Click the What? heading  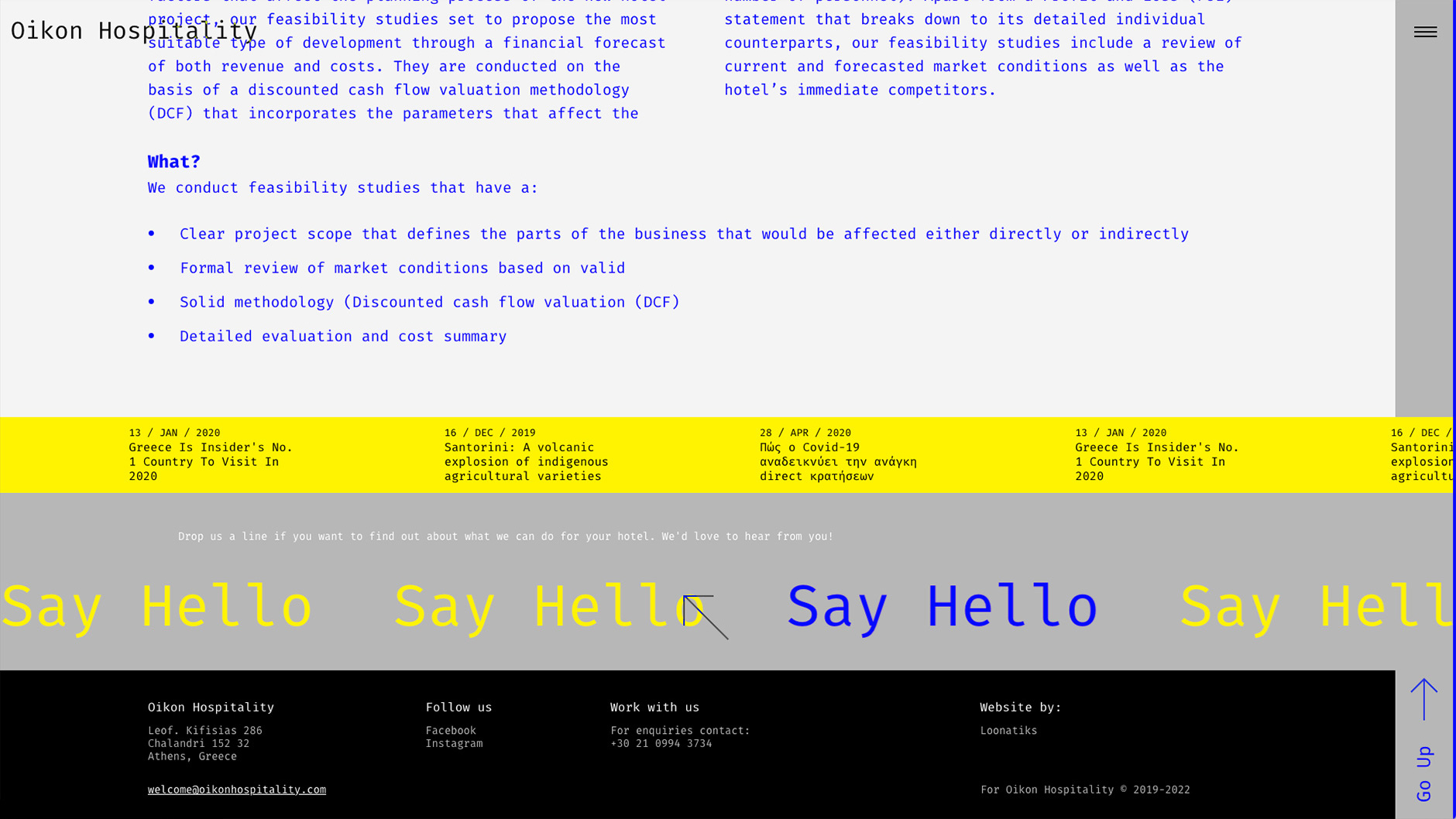(174, 162)
